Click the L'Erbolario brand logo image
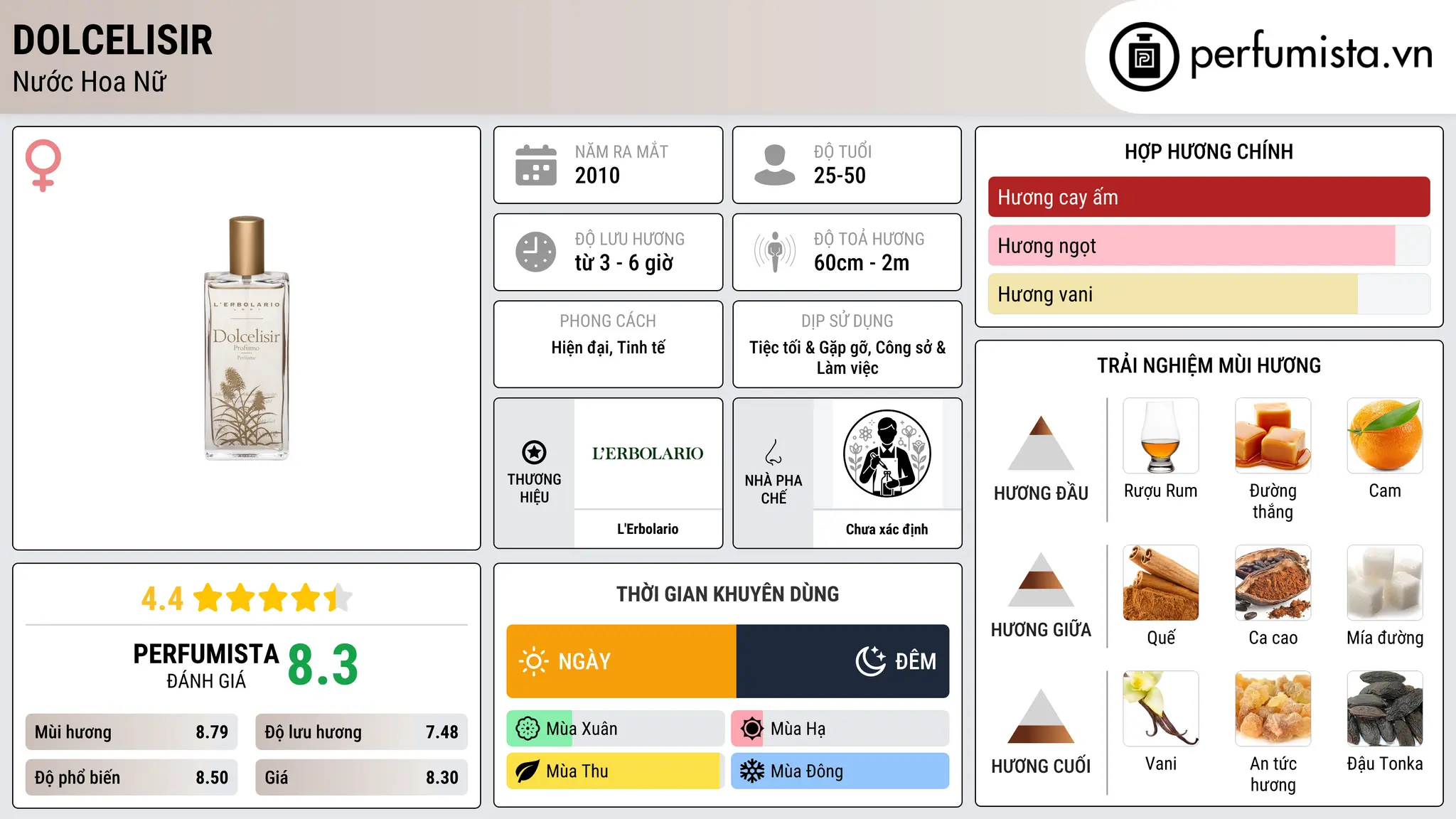This screenshot has height=819, width=1456. click(x=648, y=454)
